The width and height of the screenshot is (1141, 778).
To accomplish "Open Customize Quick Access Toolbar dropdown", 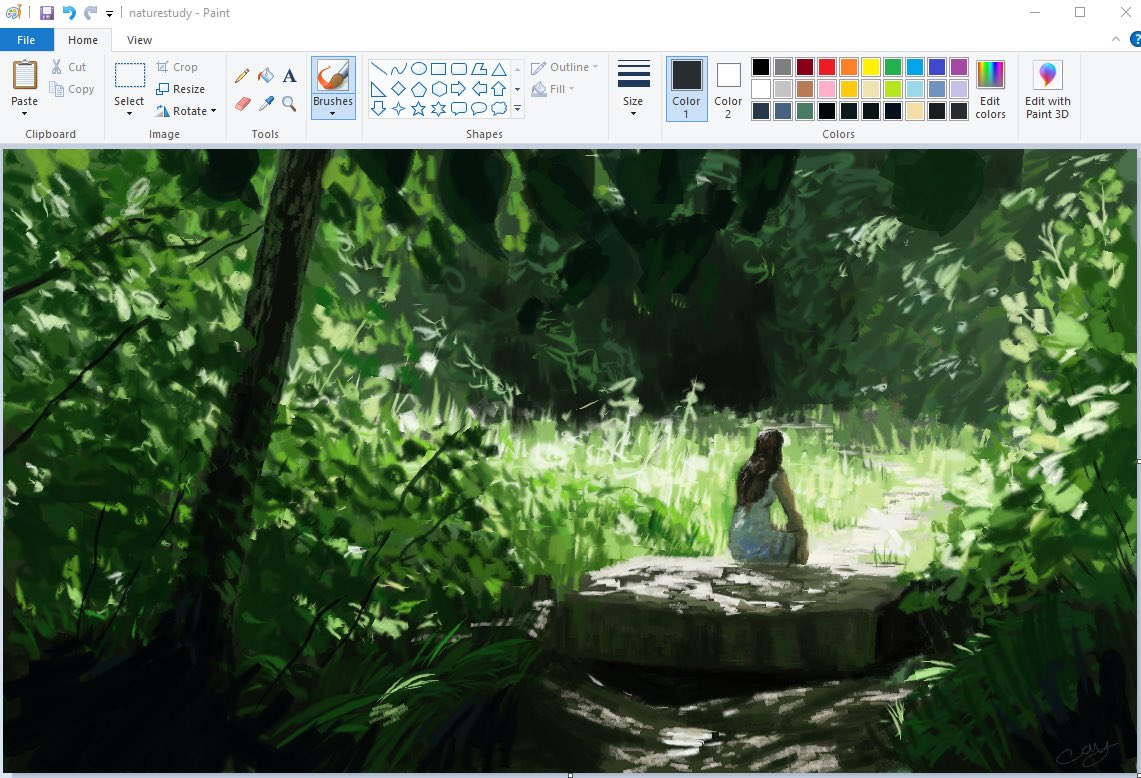I will point(109,13).
